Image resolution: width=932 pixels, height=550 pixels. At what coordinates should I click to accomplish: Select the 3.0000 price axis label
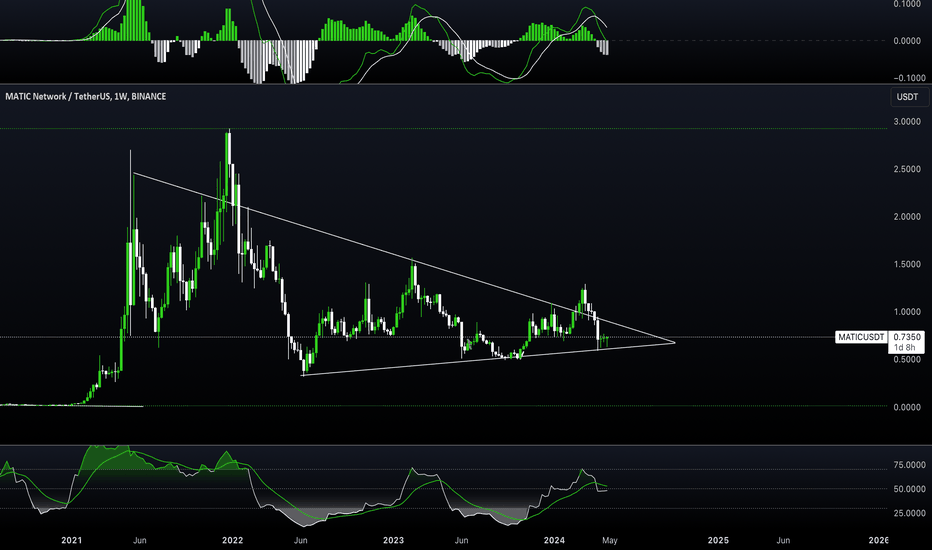tap(907, 121)
